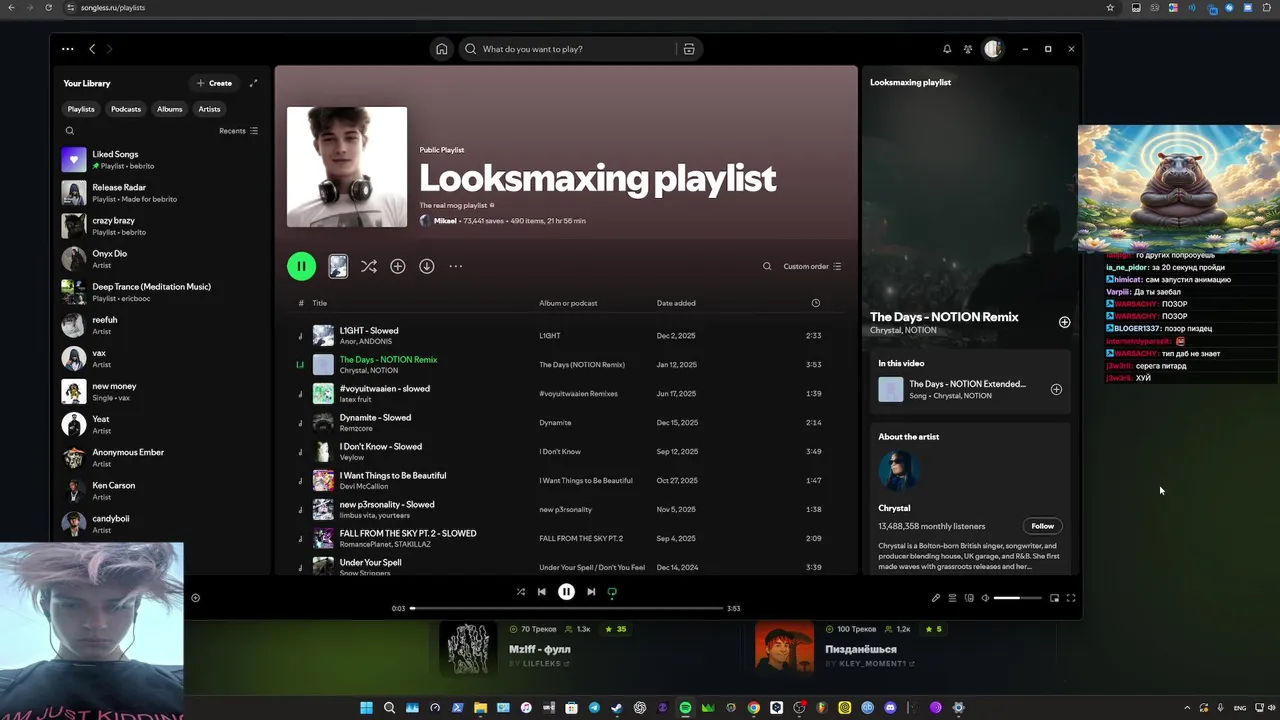The width and height of the screenshot is (1280, 720).
Task: Add The Days - NOTION Remix to Liked Songs
Action: (1064, 322)
